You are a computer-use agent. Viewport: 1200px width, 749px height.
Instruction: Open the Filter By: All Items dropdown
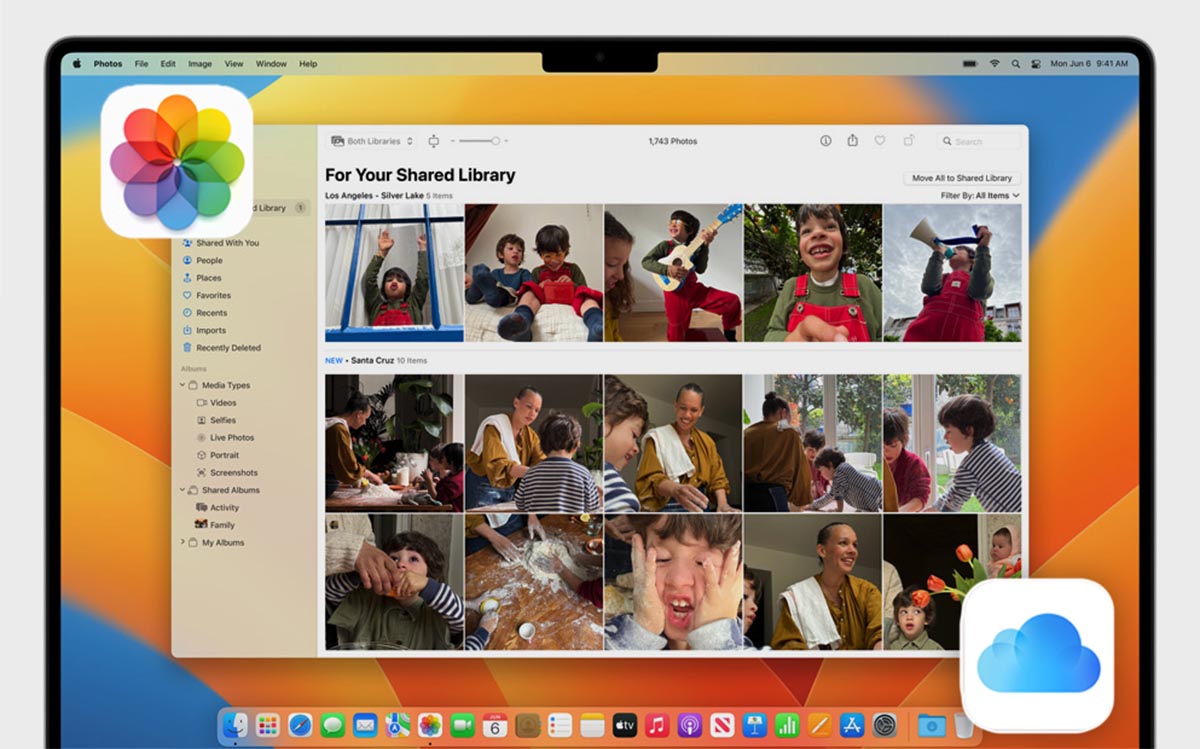[x=979, y=196]
